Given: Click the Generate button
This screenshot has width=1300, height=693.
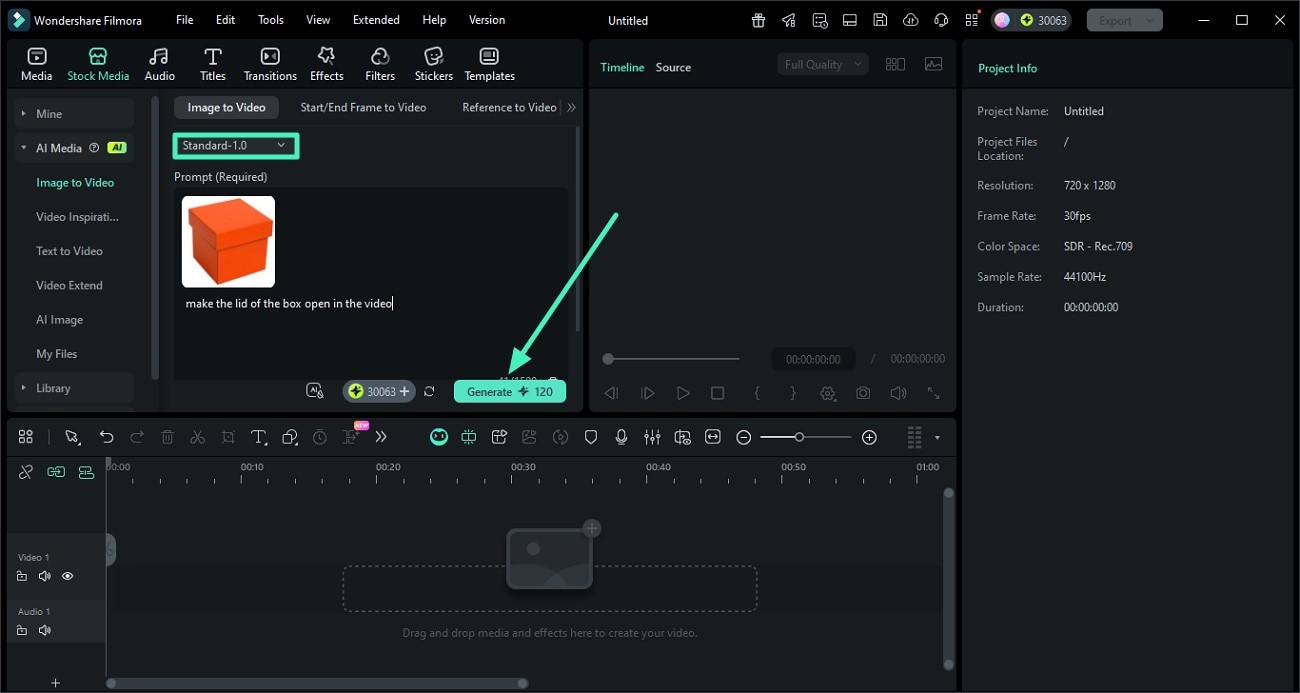Looking at the screenshot, I should [x=509, y=391].
